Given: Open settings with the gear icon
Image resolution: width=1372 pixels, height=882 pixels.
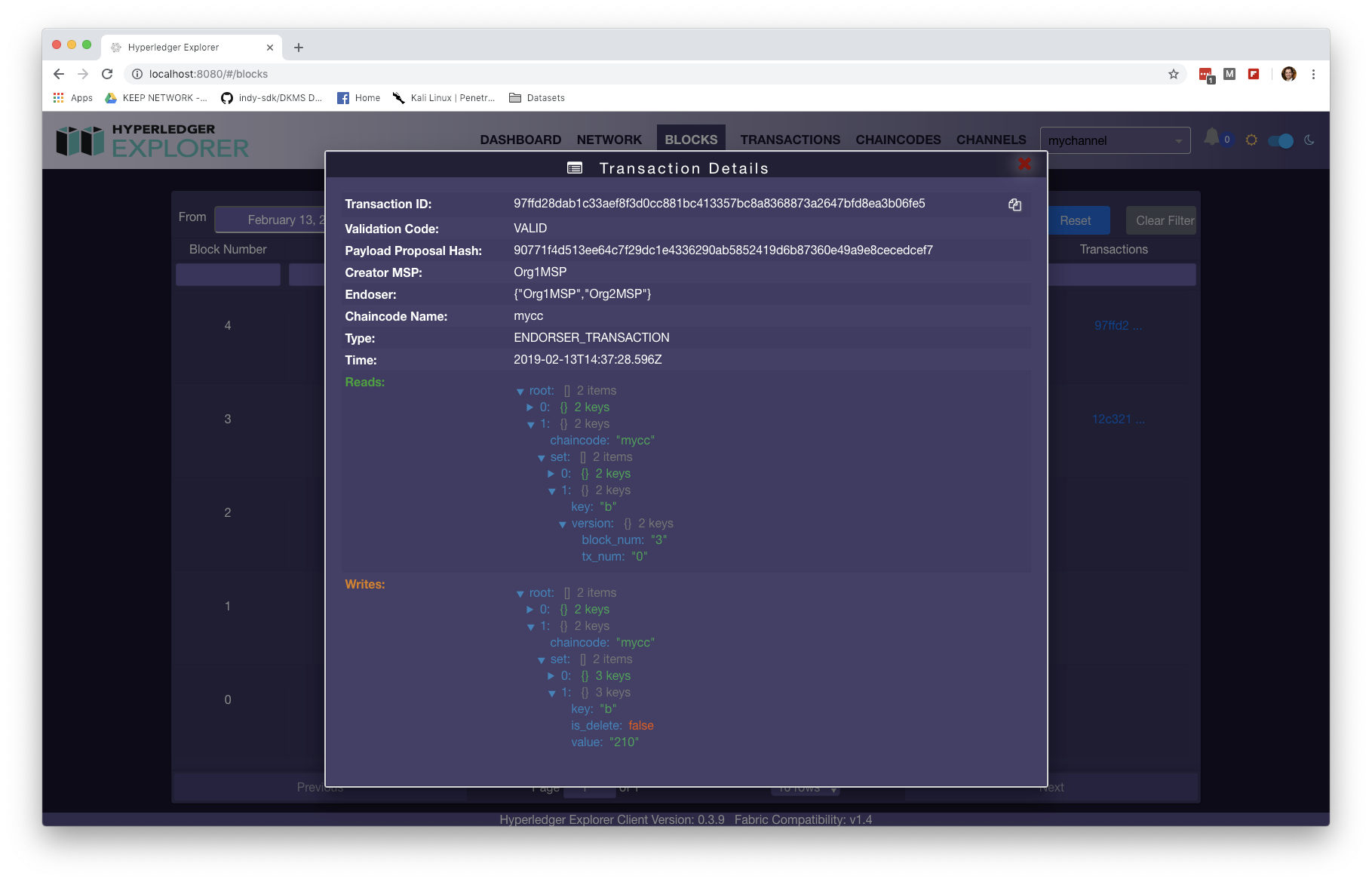Looking at the screenshot, I should tap(1251, 140).
